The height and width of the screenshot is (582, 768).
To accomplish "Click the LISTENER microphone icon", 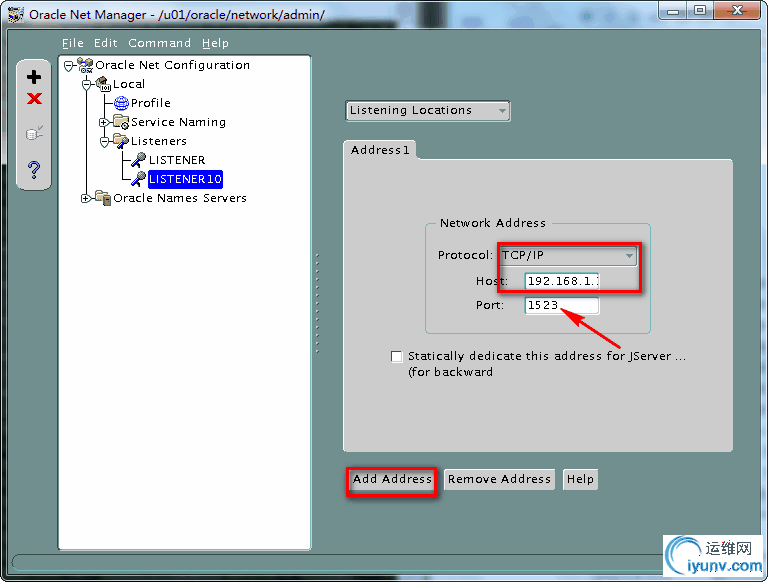I will pos(139,160).
